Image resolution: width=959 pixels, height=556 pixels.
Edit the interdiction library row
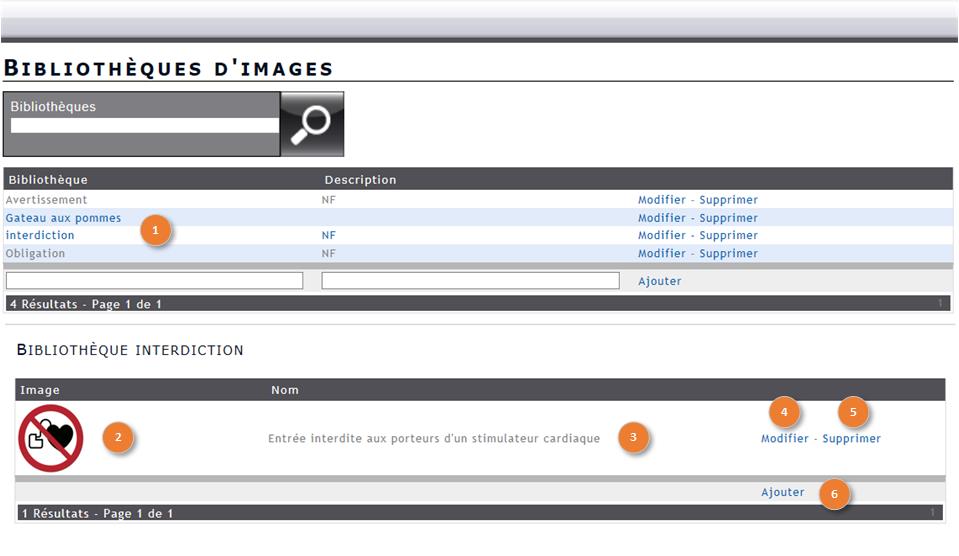click(x=662, y=236)
